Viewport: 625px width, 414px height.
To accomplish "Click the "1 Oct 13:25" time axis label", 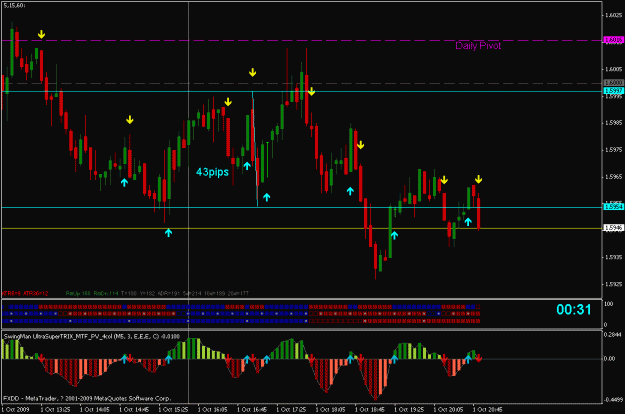I will click(x=55, y=410).
